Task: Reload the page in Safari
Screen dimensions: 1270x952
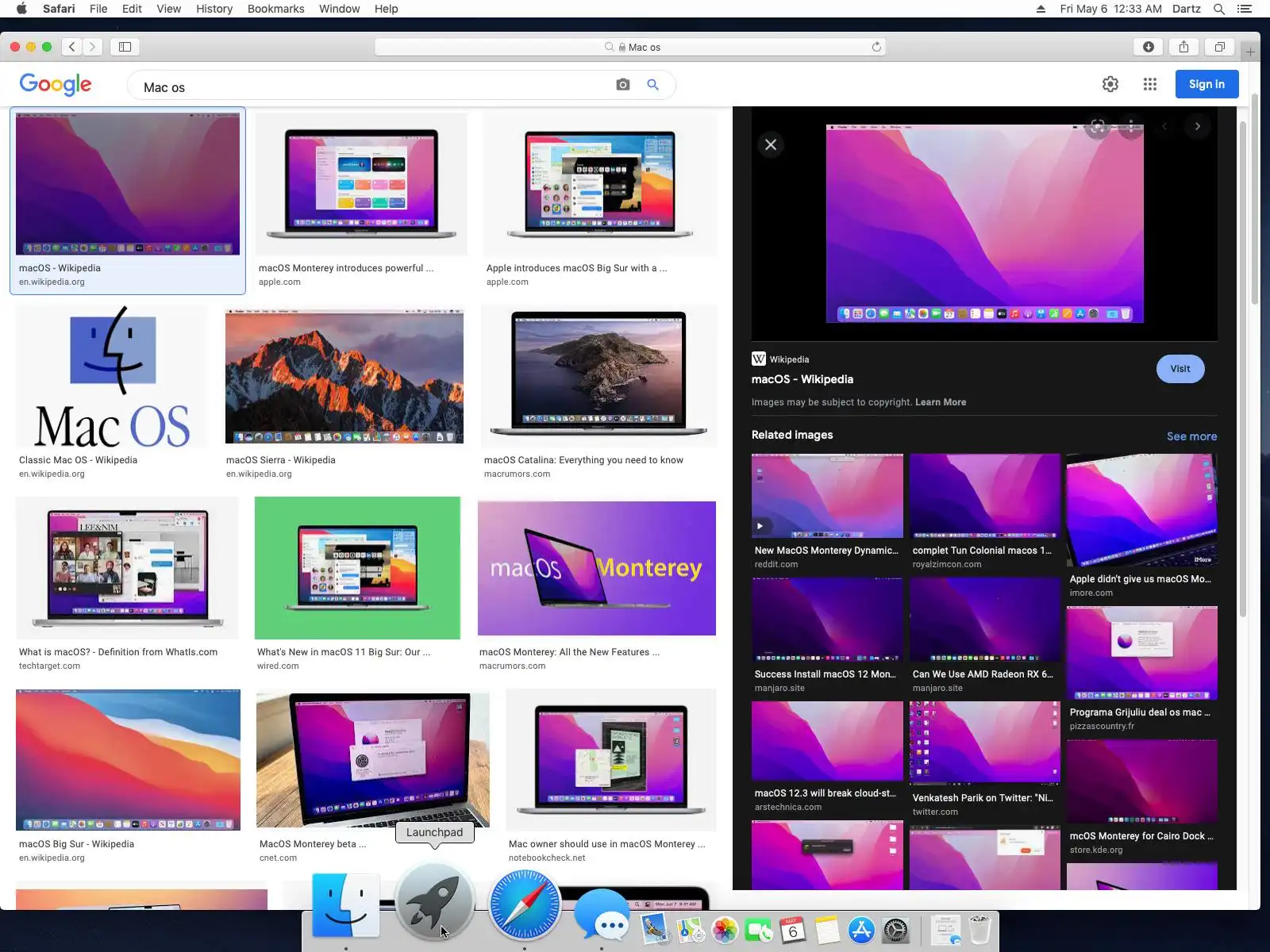Action: coord(876,47)
